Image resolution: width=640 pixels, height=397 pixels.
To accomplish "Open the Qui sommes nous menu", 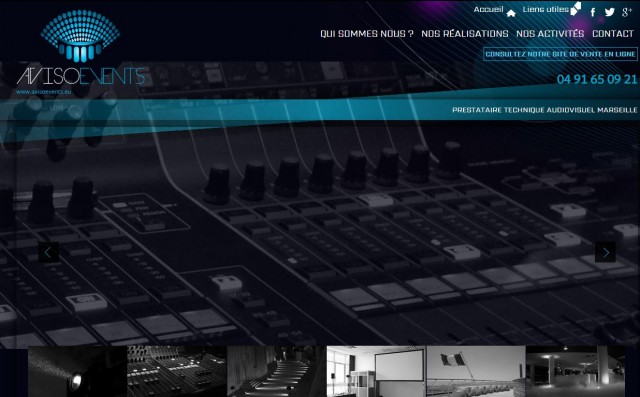I will [367, 34].
